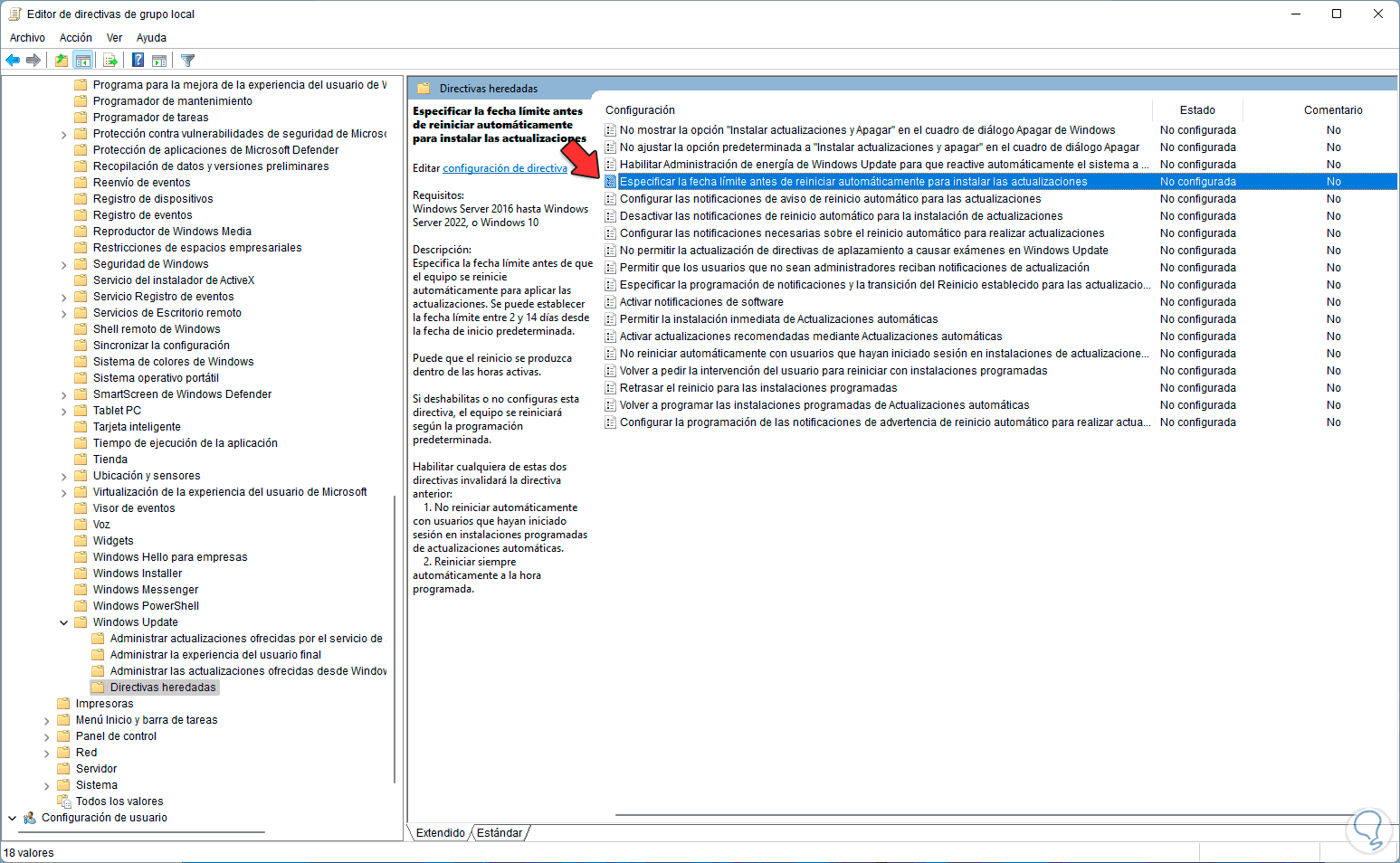The image size is (1400, 863).
Task: Open the Acción menu
Action: (x=76, y=38)
